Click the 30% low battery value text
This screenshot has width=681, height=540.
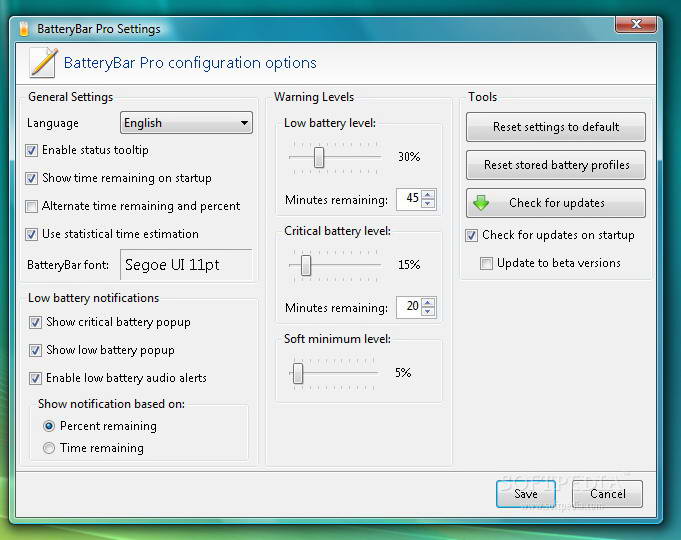(x=409, y=157)
